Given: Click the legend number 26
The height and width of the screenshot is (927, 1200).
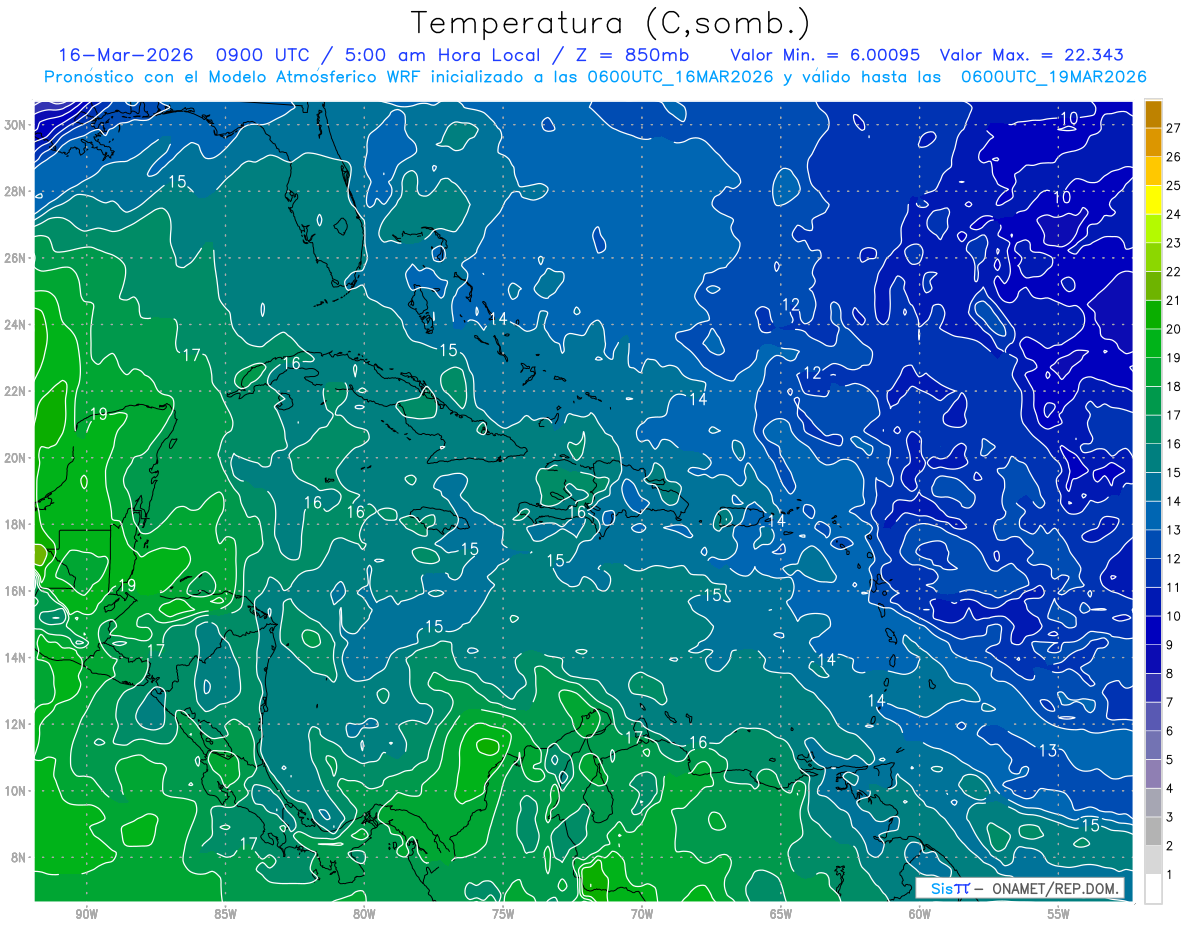Looking at the screenshot, I should [x=1173, y=157].
